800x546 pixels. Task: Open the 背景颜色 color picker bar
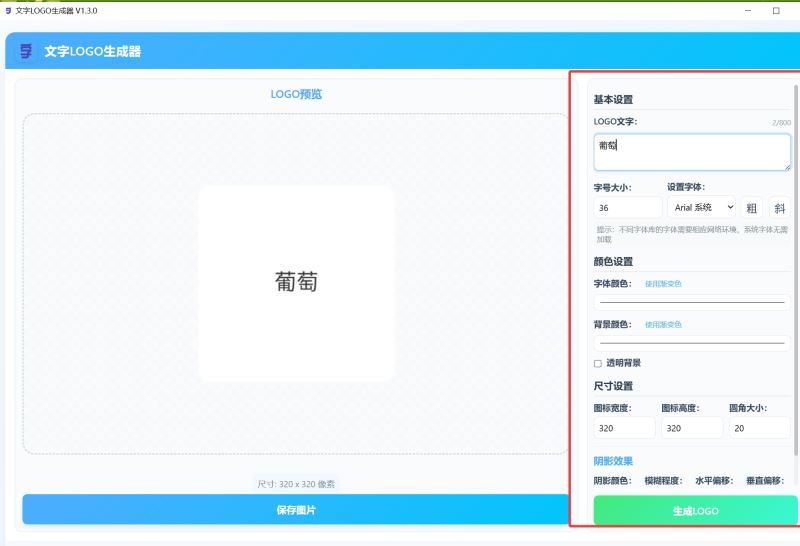(x=692, y=343)
